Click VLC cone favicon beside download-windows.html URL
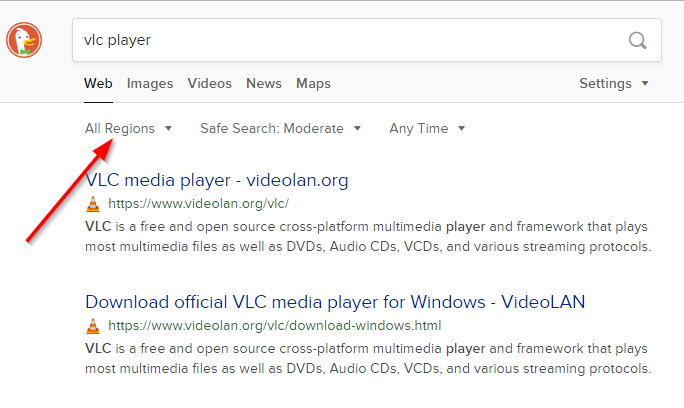684x408 pixels. tap(93, 326)
